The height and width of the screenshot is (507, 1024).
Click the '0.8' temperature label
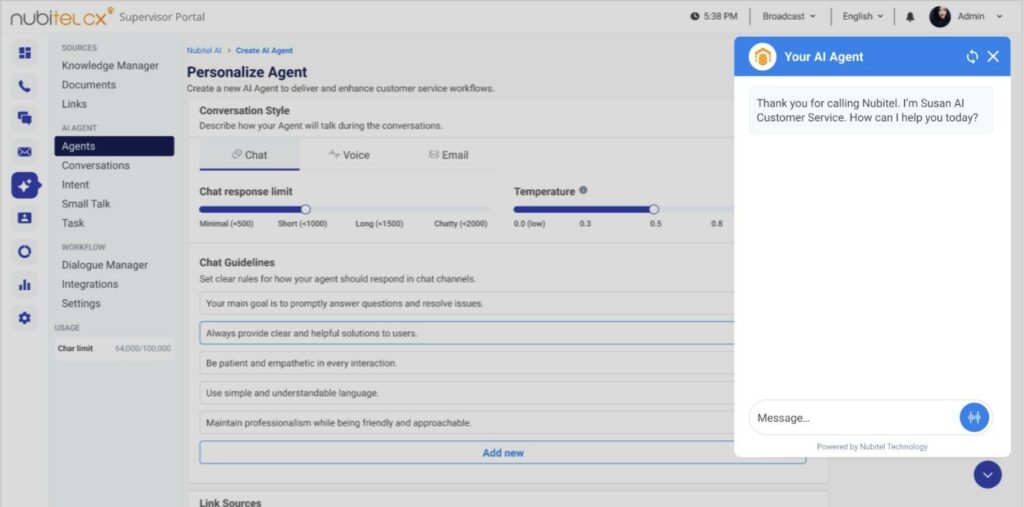[x=717, y=223]
